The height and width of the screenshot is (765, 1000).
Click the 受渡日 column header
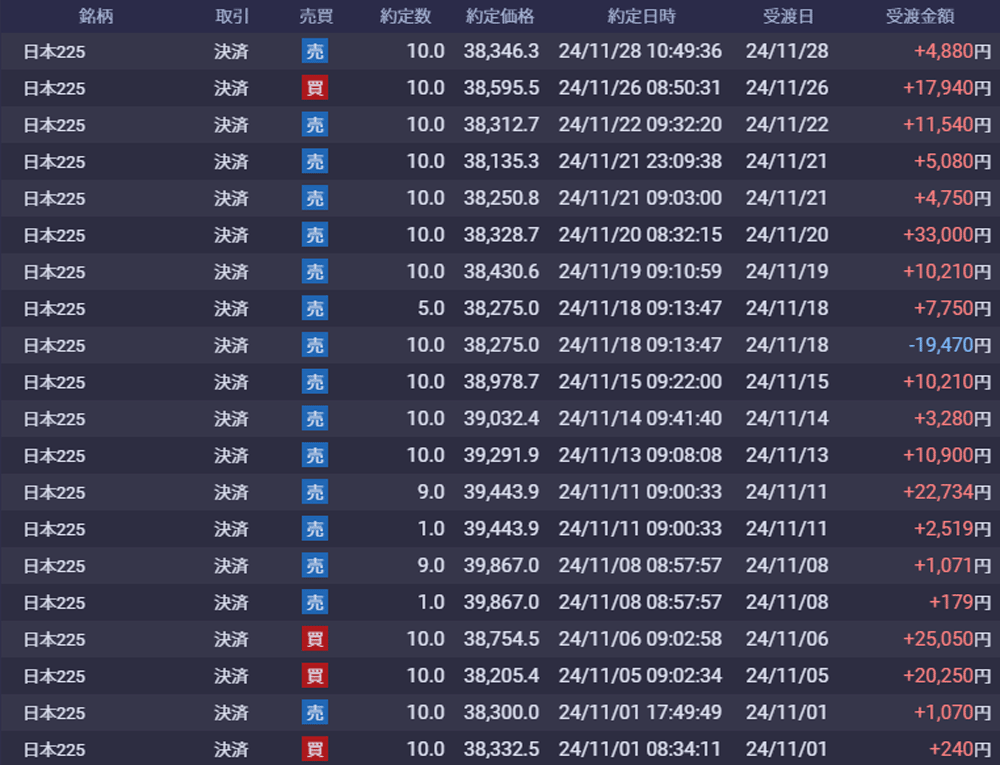tap(788, 16)
